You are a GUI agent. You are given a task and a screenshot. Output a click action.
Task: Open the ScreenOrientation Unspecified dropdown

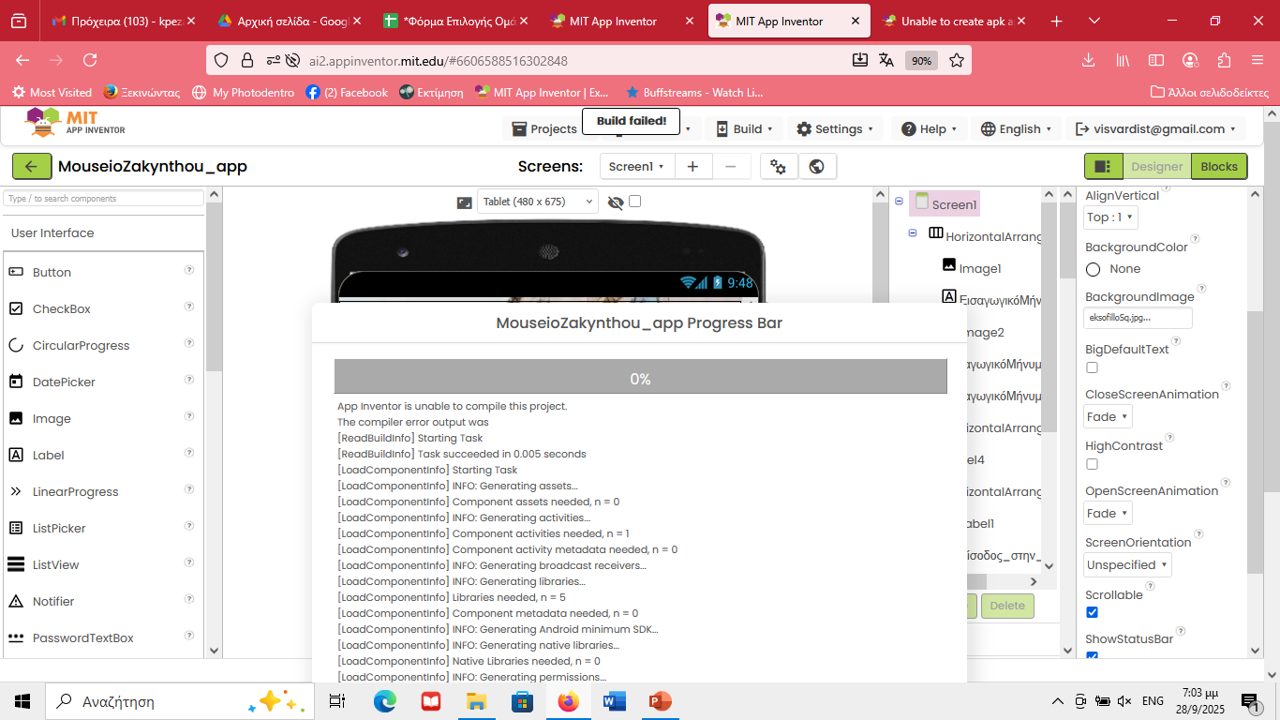(x=1127, y=565)
